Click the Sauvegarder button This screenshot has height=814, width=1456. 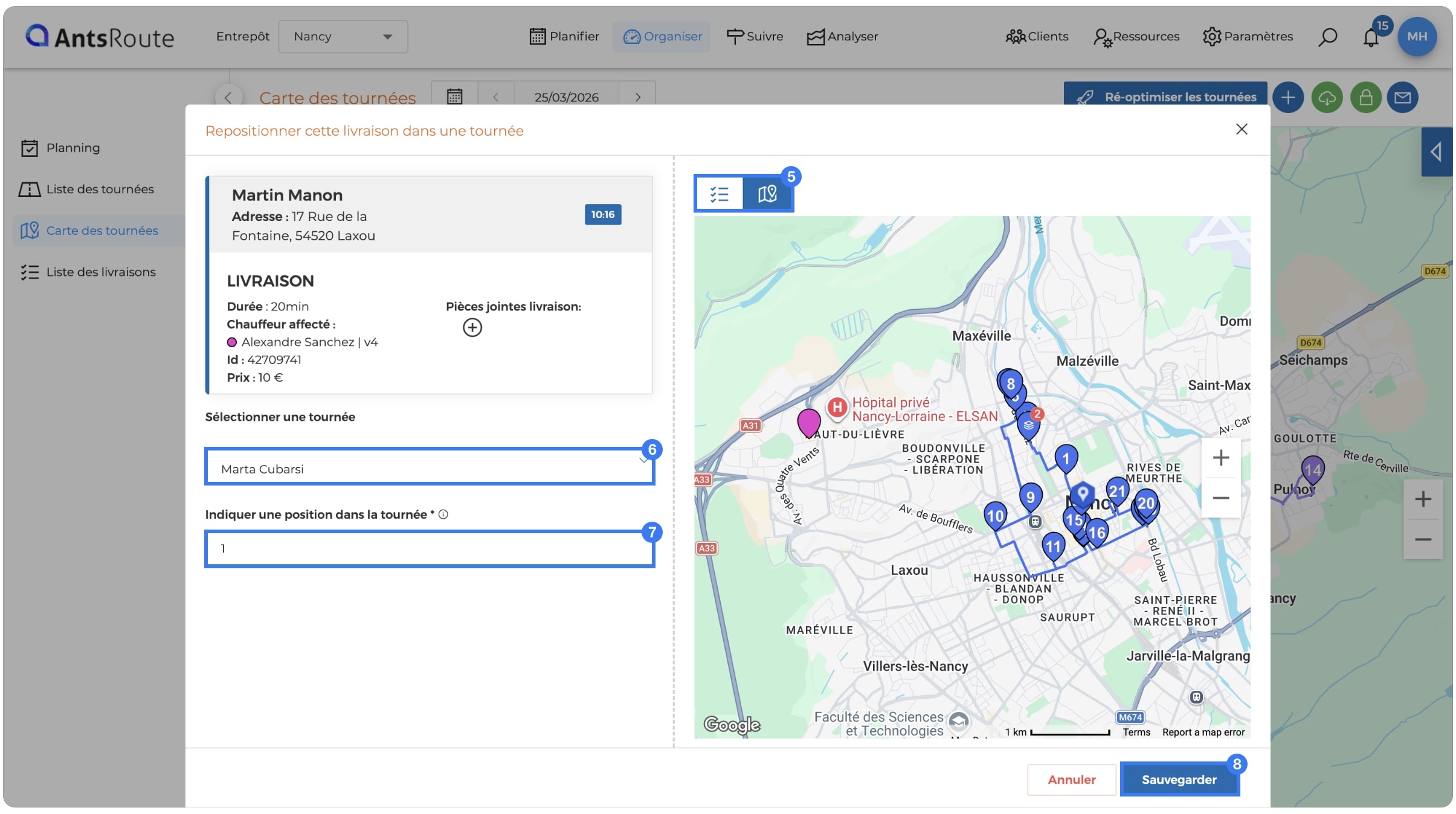tap(1179, 780)
